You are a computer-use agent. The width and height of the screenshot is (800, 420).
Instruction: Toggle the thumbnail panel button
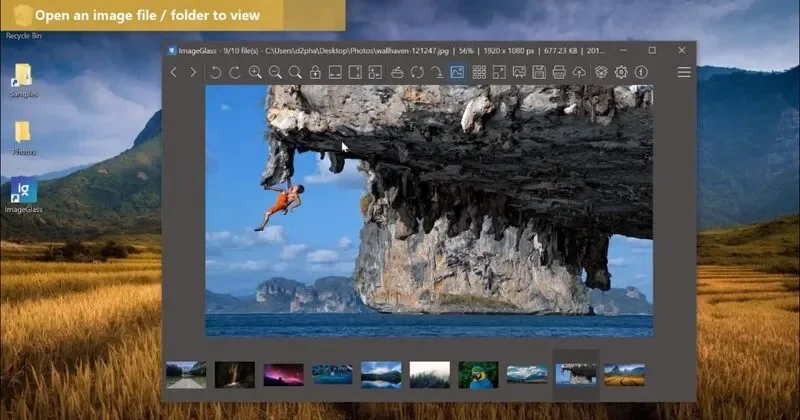tap(457, 72)
